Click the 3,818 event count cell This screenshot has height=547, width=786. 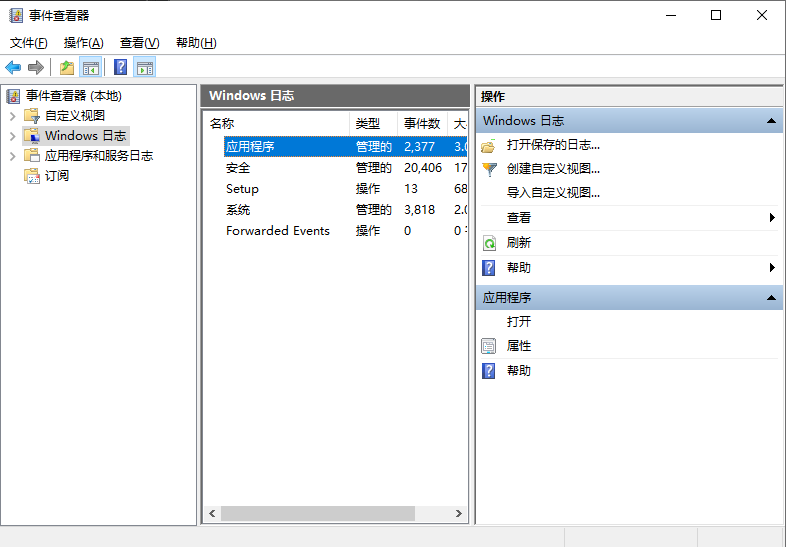tap(420, 210)
